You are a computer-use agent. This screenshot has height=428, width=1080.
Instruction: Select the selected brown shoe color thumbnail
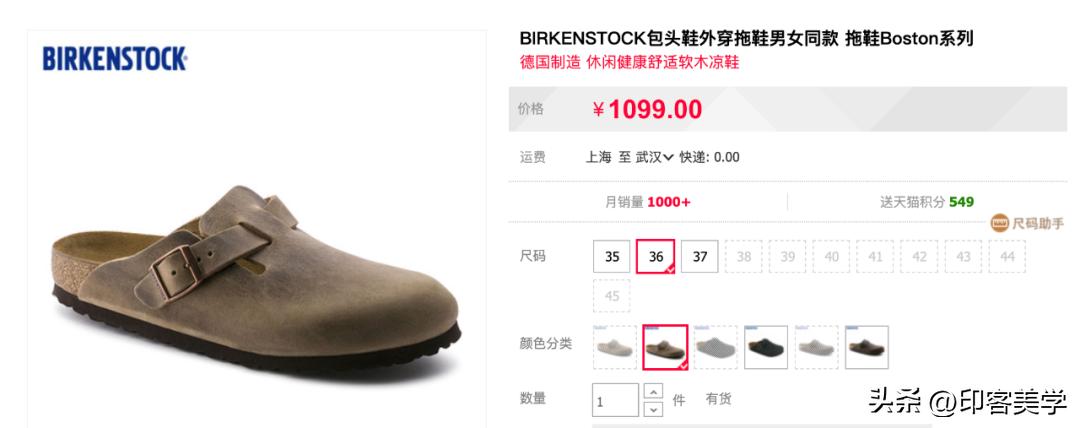point(665,347)
